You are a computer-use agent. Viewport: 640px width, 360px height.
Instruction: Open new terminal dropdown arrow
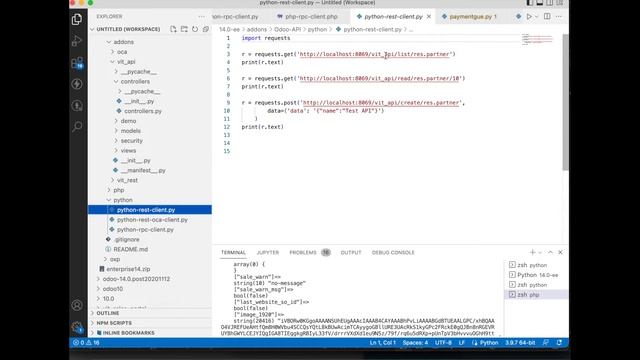pos(540,253)
